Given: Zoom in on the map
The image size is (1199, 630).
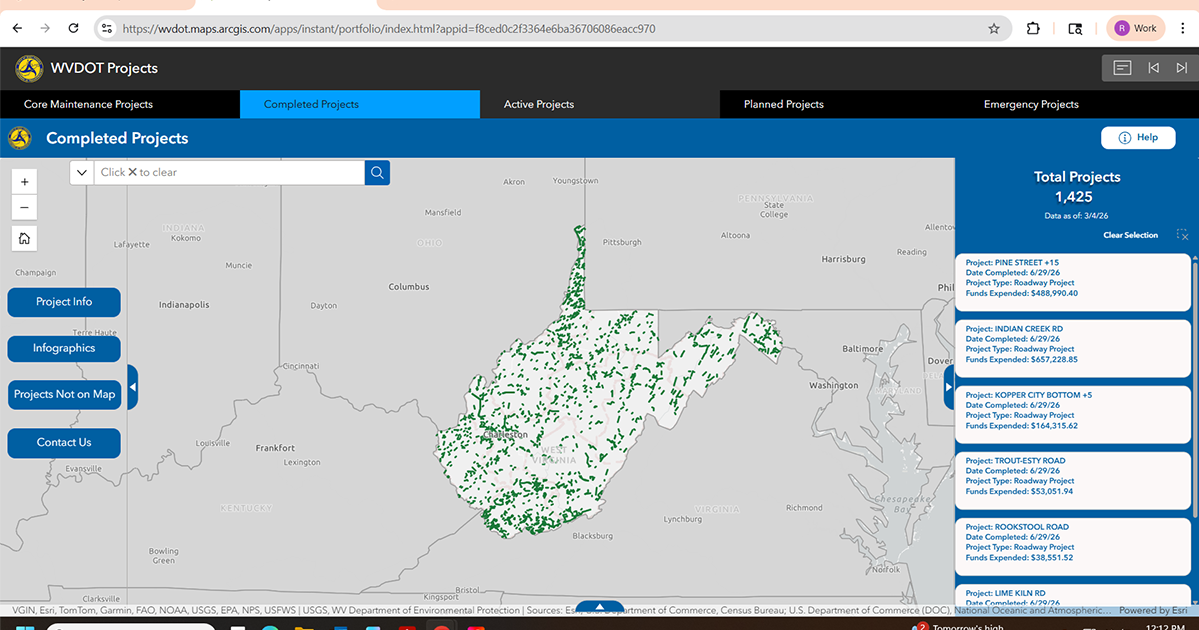Looking at the screenshot, I should [24, 182].
